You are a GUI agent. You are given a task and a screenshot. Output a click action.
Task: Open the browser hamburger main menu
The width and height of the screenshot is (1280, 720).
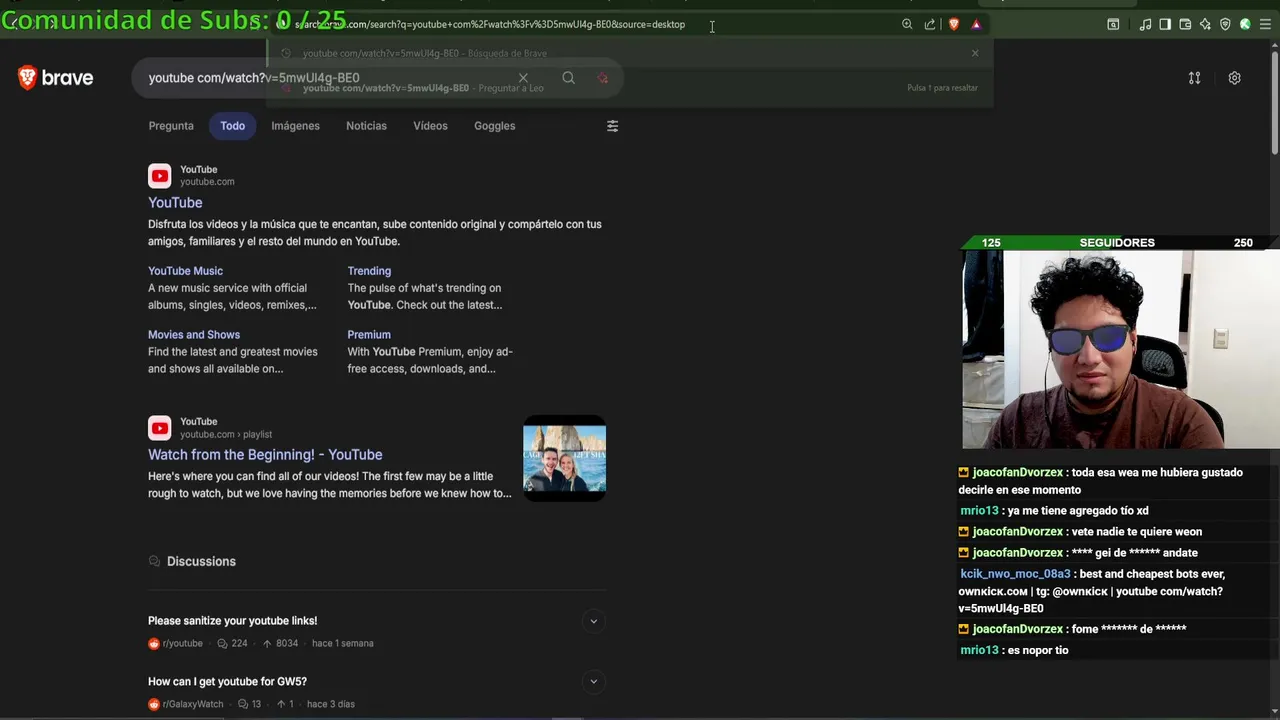pyautogui.click(x=1266, y=24)
